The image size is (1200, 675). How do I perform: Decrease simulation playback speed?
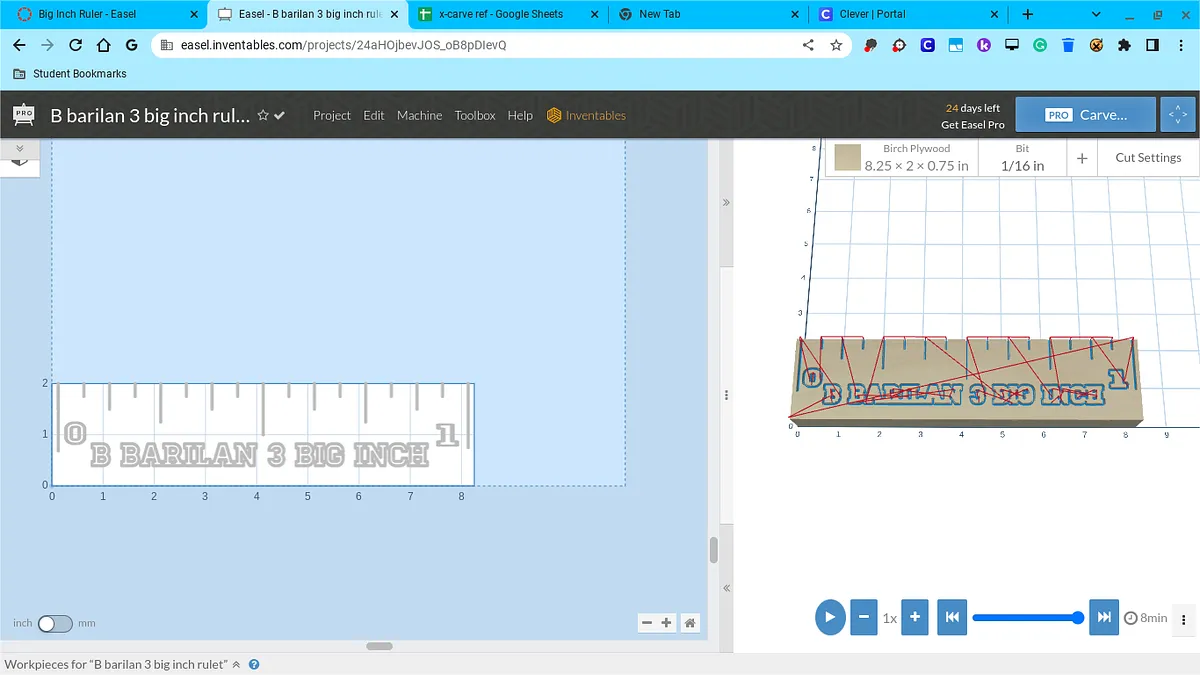click(863, 617)
